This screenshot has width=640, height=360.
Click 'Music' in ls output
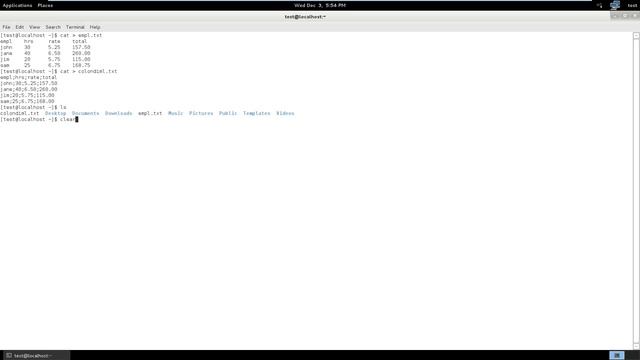click(x=176, y=113)
